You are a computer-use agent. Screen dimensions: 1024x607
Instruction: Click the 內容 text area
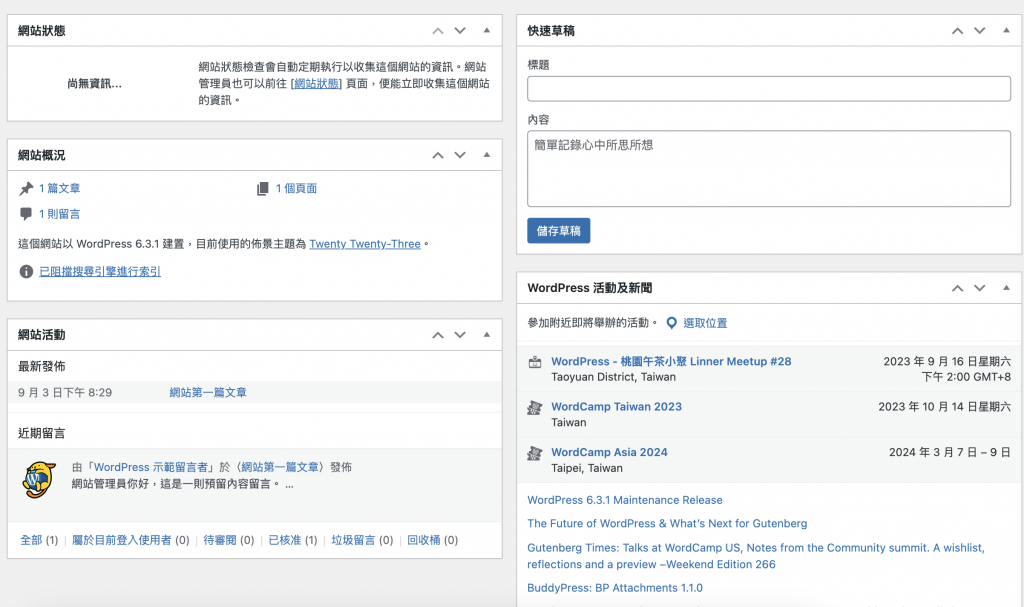769,169
